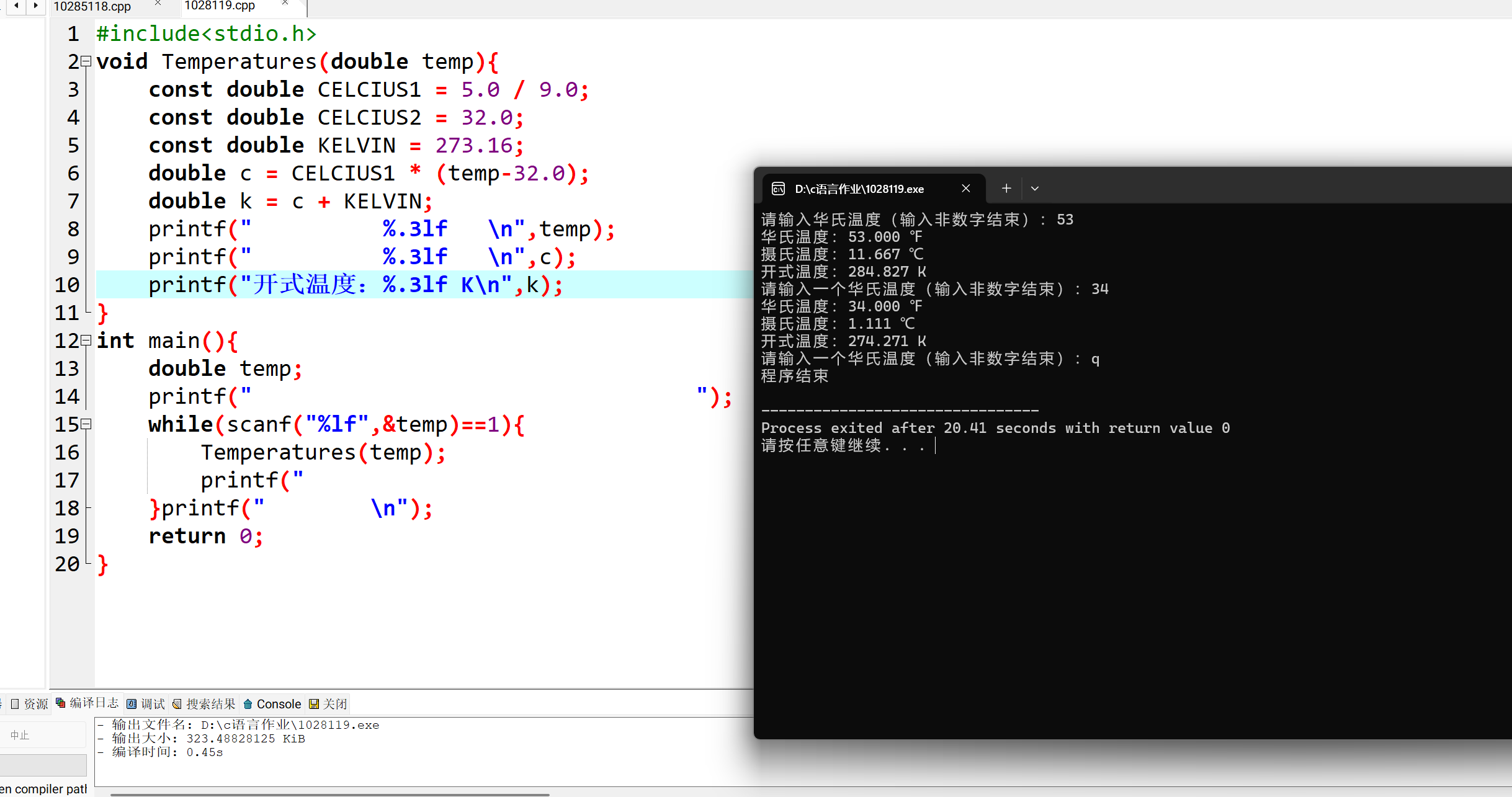Click line number 10 in the gutter
The width and height of the screenshot is (1512, 797).
[67, 285]
